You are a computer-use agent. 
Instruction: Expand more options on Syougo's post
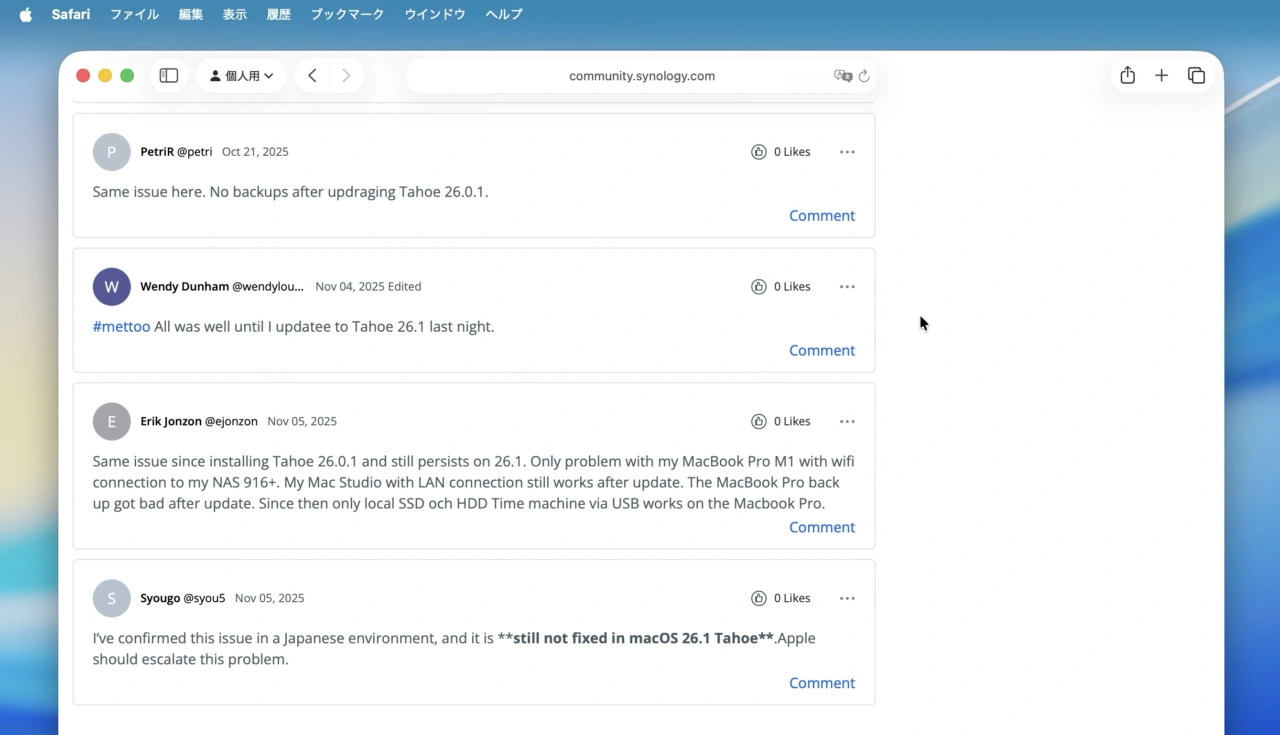[x=847, y=599]
